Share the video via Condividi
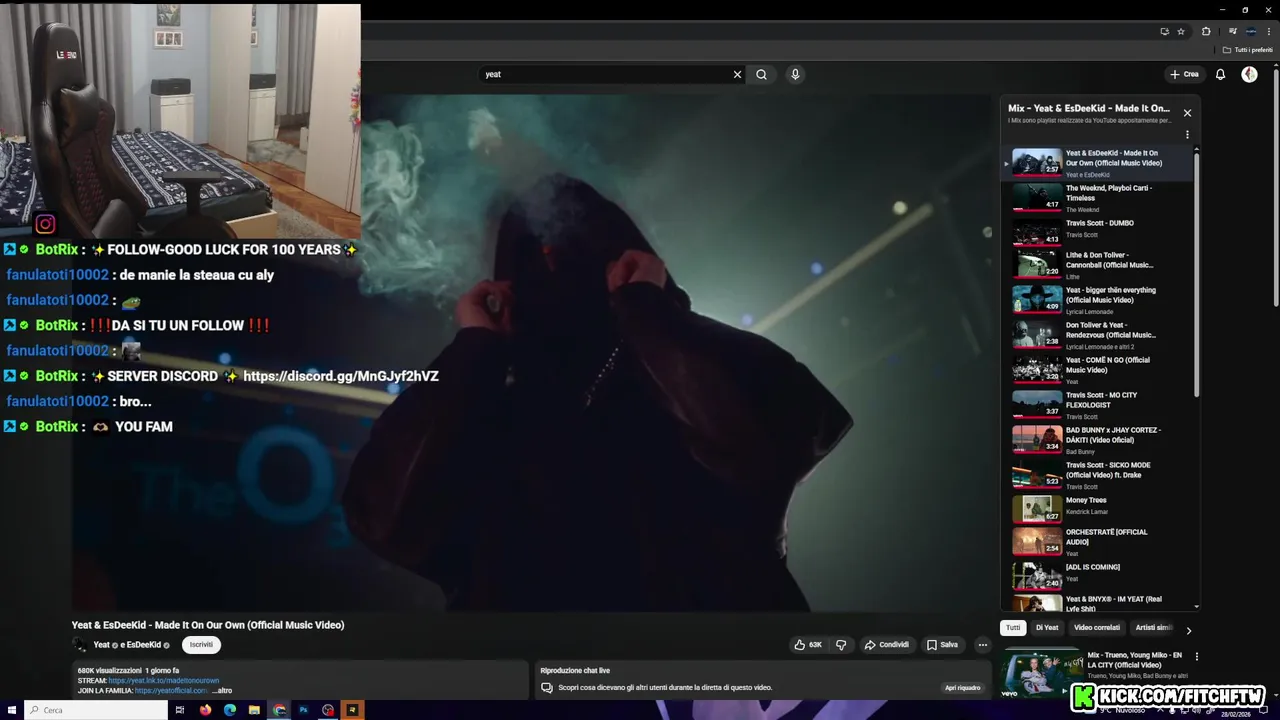This screenshot has width=1280, height=720. (887, 645)
